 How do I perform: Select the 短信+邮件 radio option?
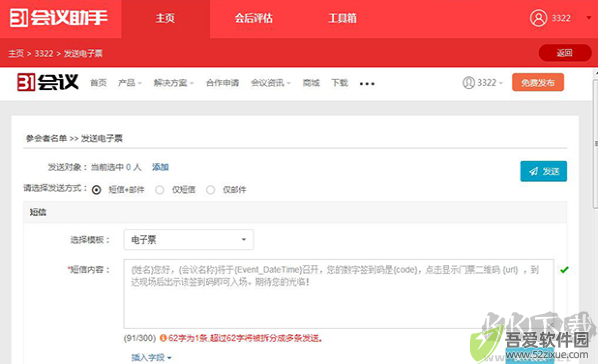(x=96, y=190)
